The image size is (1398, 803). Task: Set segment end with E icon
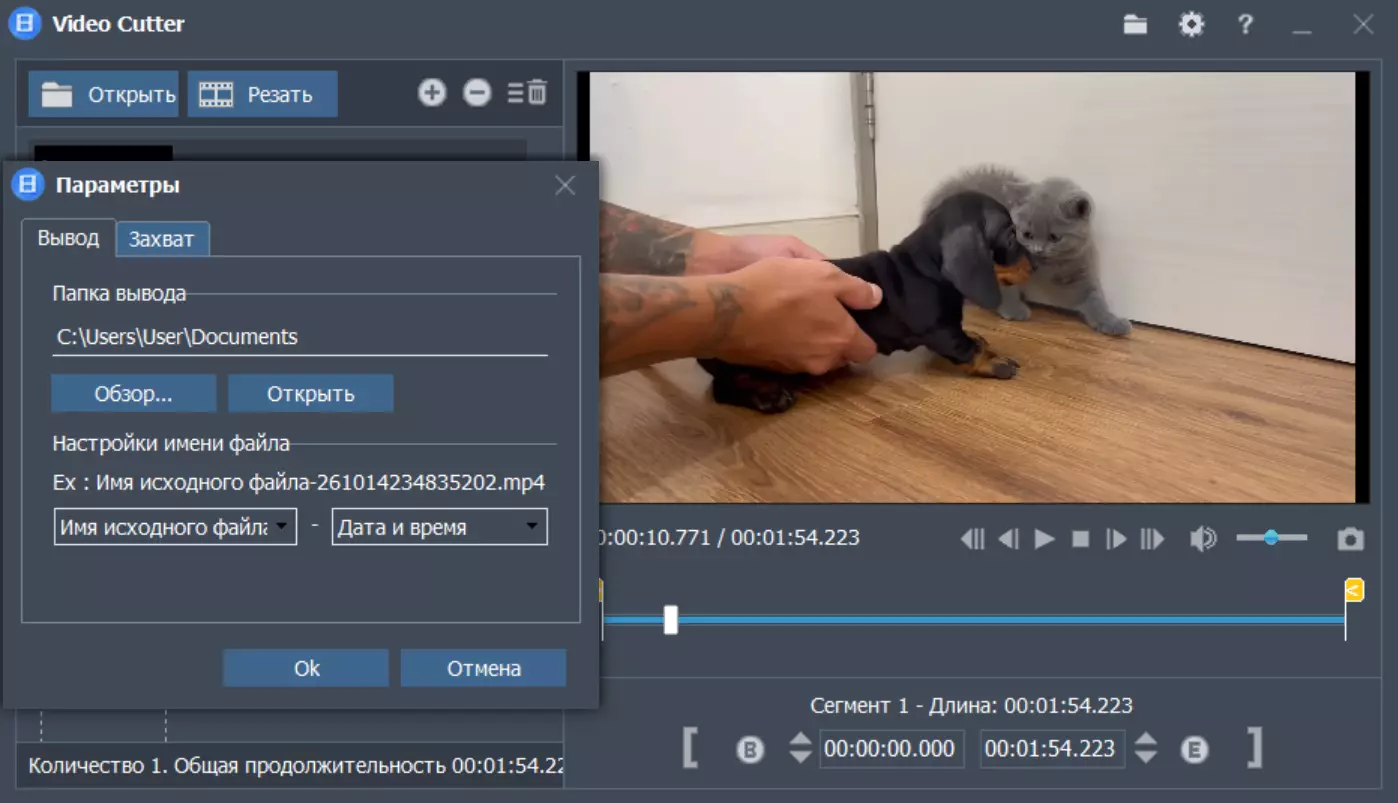(1194, 749)
